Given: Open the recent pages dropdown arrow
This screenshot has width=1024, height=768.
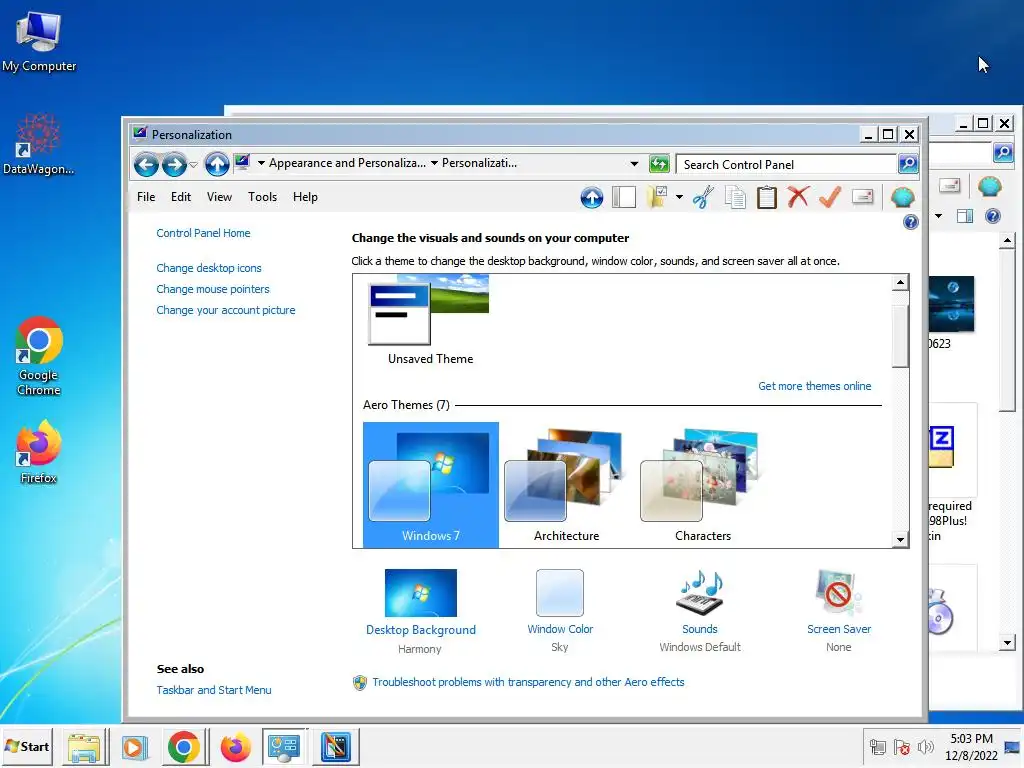Looking at the screenshot, I should coord(193,165).
